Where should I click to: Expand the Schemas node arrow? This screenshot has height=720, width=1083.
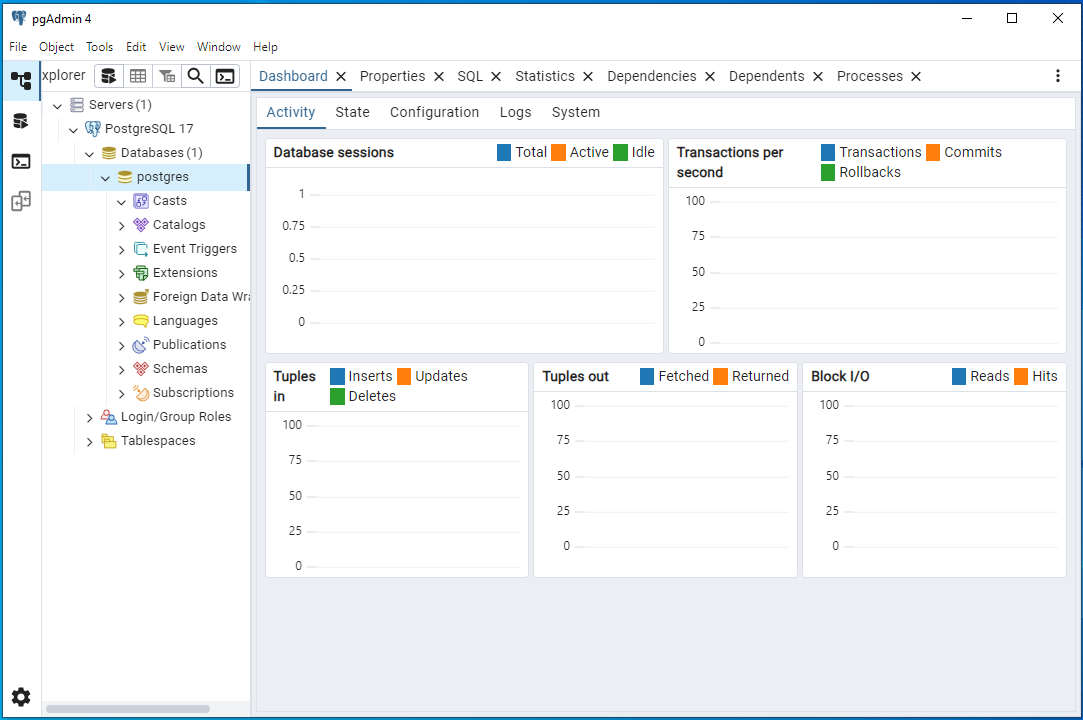[x=122, y=369]
